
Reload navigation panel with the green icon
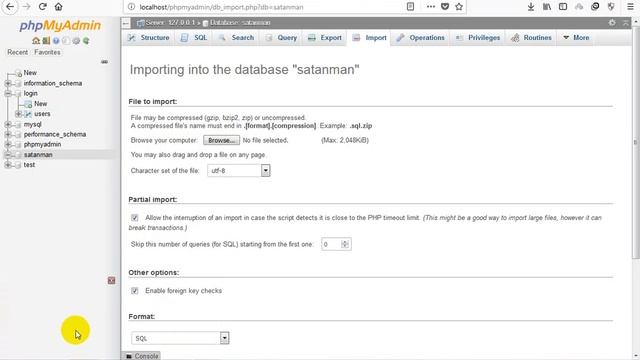86,41
